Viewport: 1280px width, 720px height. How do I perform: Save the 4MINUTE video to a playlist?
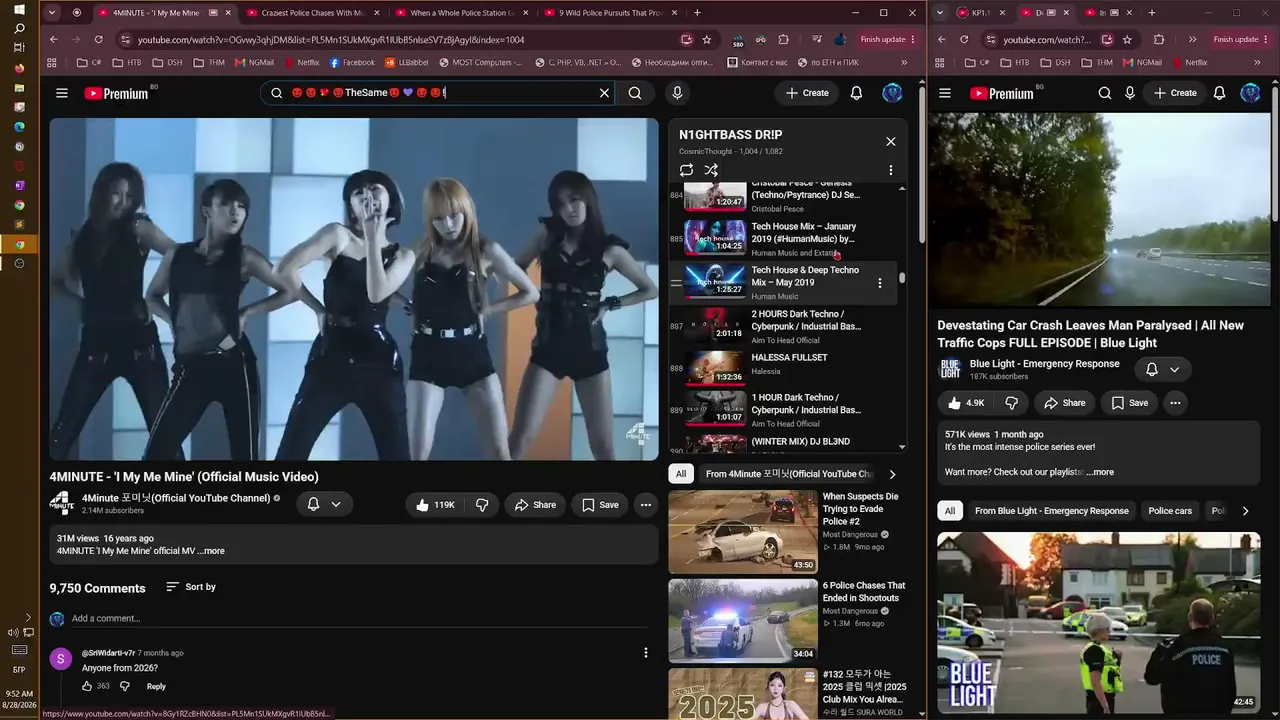coord(600,505)
